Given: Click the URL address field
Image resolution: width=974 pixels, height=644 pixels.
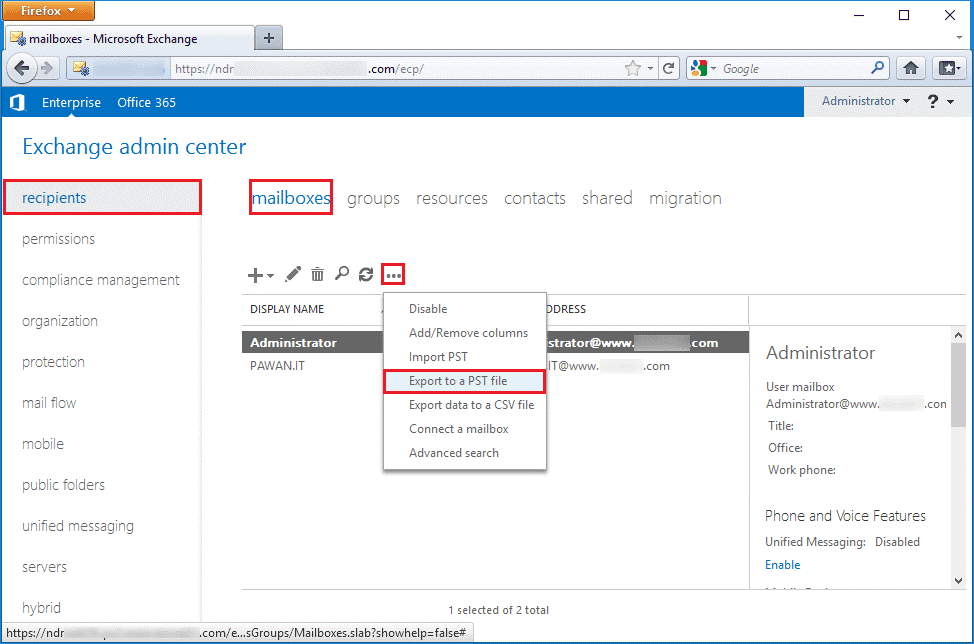Looking at the screenshot, I should [x=398, y=68].
